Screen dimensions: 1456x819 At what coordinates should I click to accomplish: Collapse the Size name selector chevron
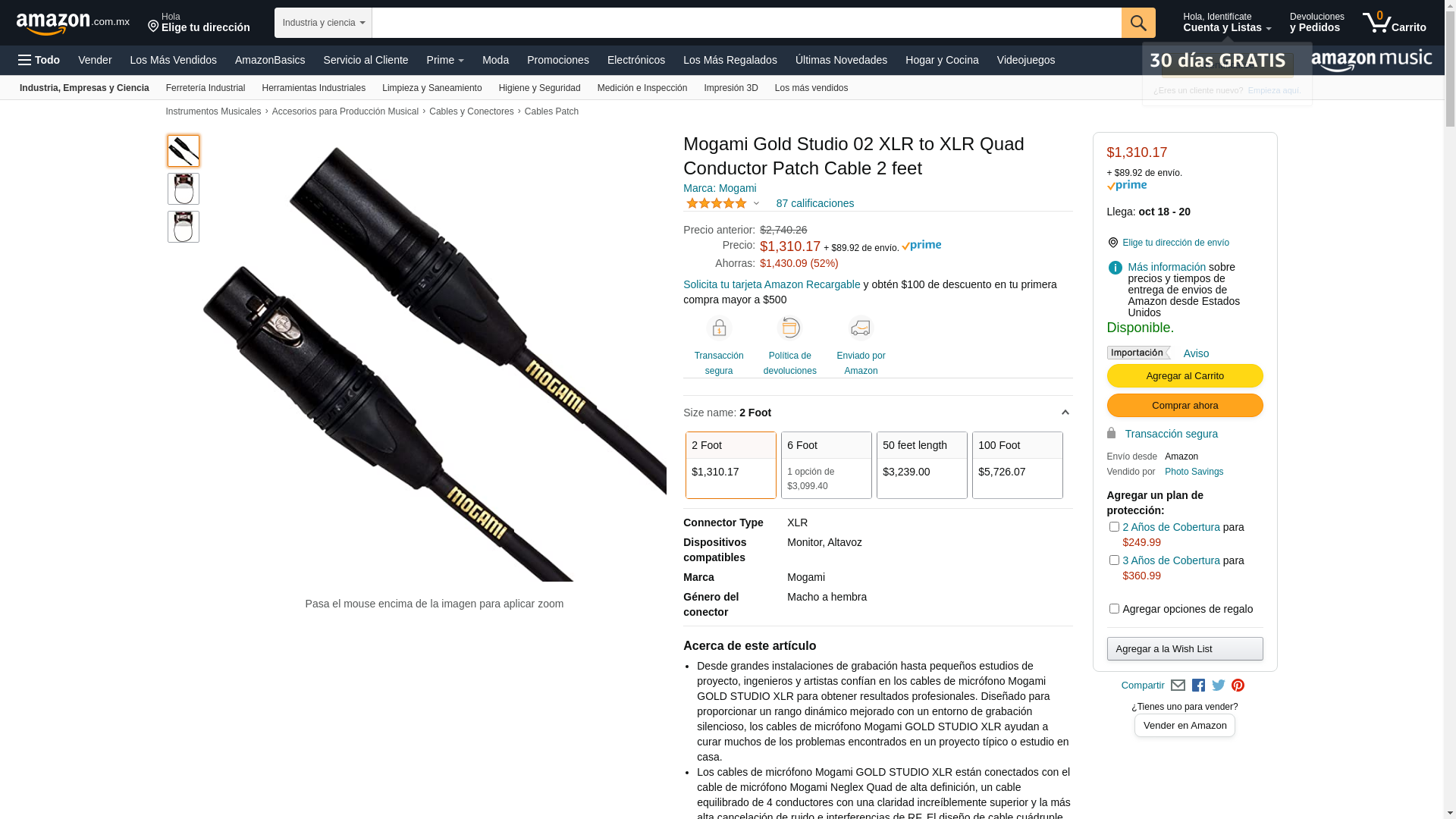coord(1065,413)
